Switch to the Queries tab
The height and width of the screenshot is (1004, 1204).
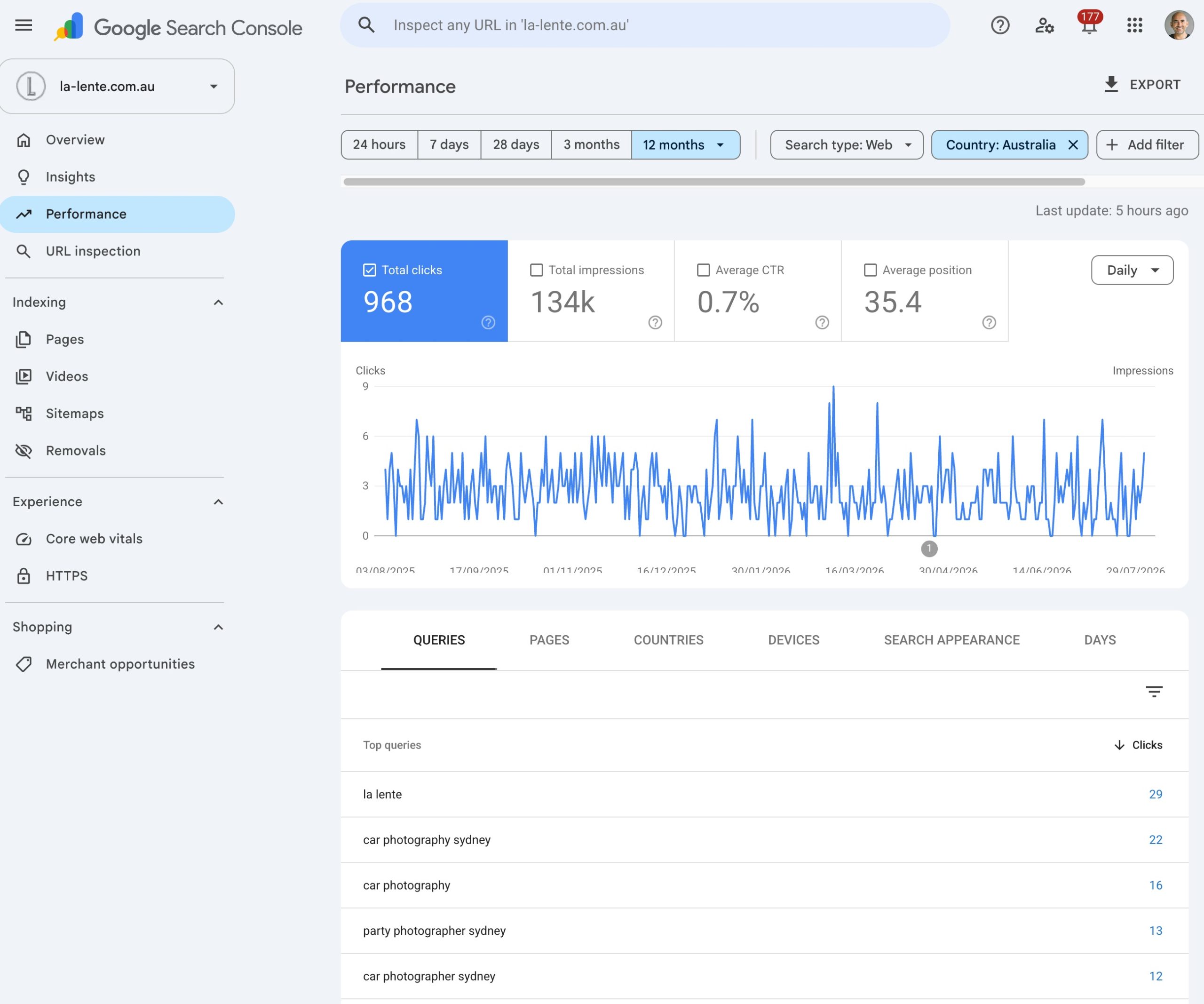(x=439, y=640)
